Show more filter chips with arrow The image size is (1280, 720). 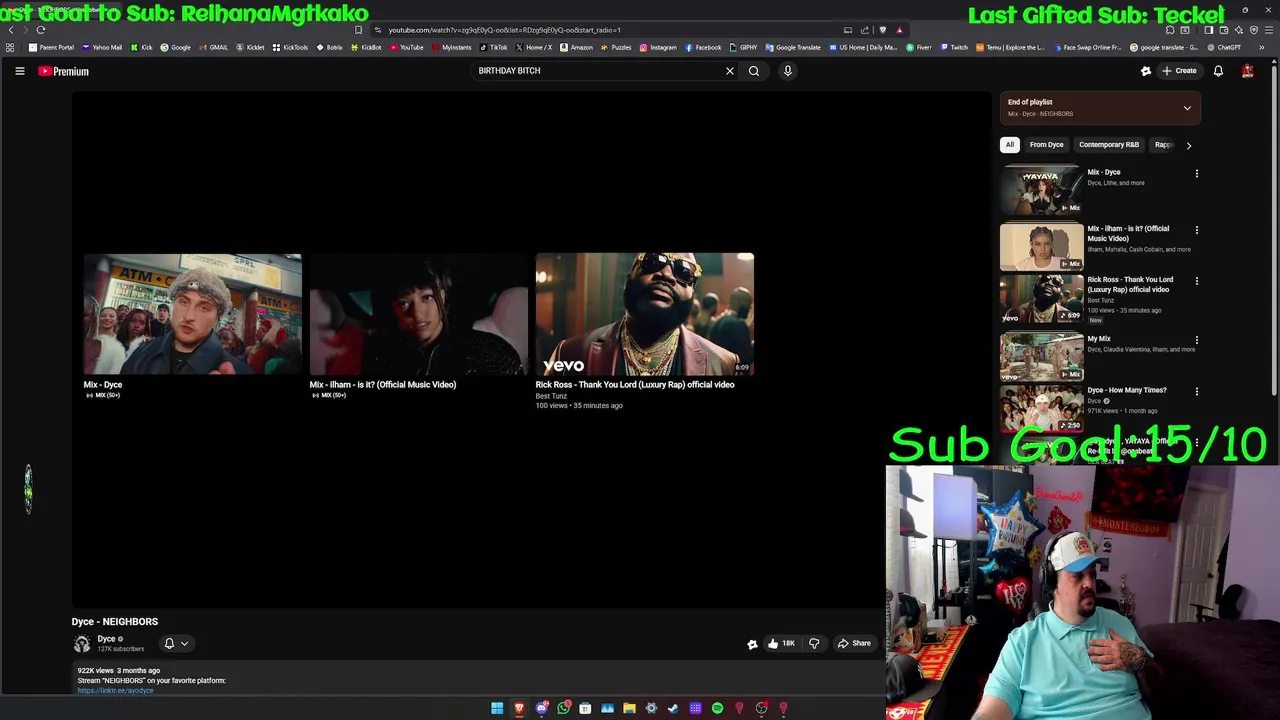[x=1188, y=145]
